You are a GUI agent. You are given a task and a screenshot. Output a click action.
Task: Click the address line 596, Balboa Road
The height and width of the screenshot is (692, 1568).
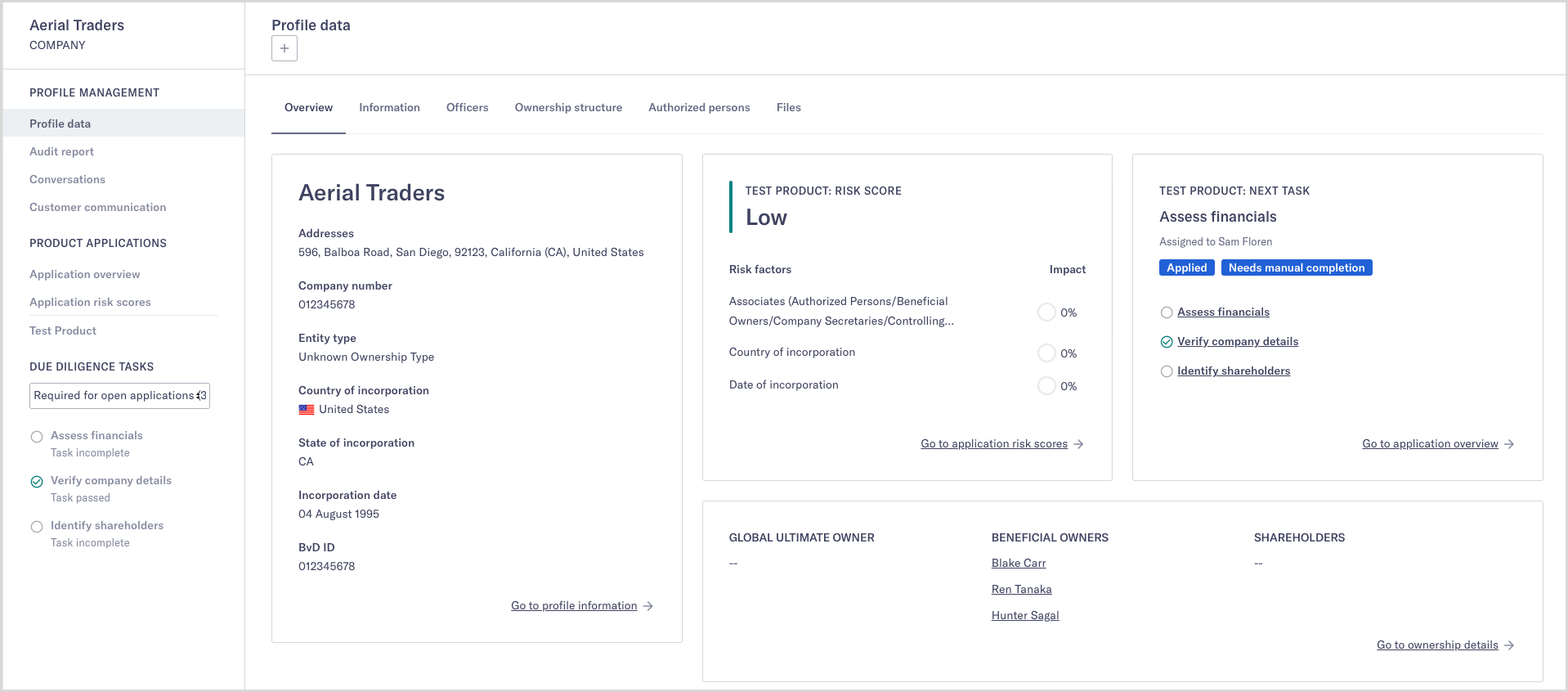click(x=471, y=252)
